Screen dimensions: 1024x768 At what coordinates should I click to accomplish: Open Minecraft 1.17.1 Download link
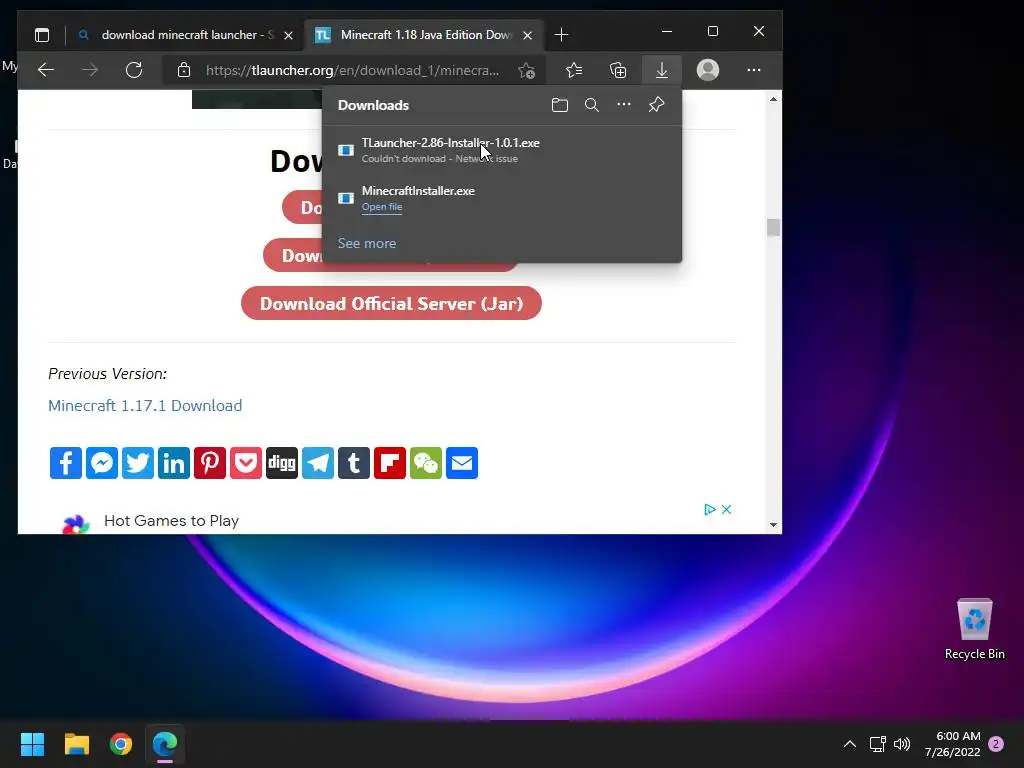(145, 406)
